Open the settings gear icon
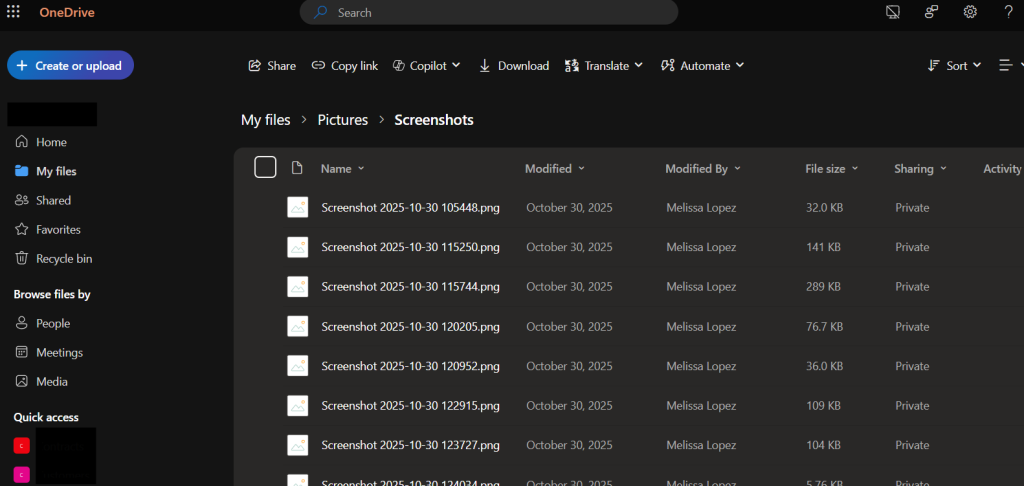Viewport: 1024px width, 486px height. click(969, 12)
